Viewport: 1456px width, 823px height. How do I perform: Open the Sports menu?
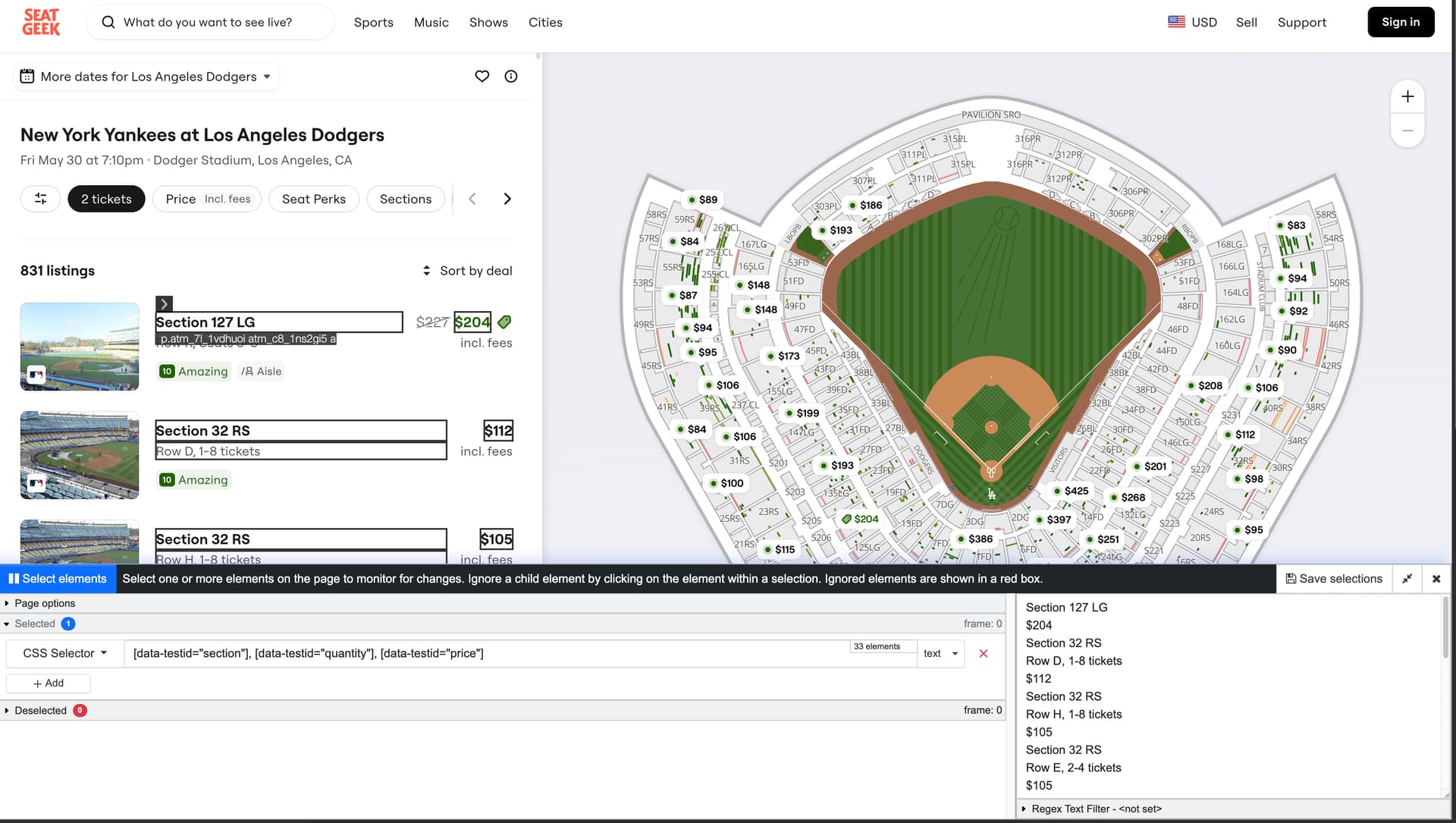373,22
